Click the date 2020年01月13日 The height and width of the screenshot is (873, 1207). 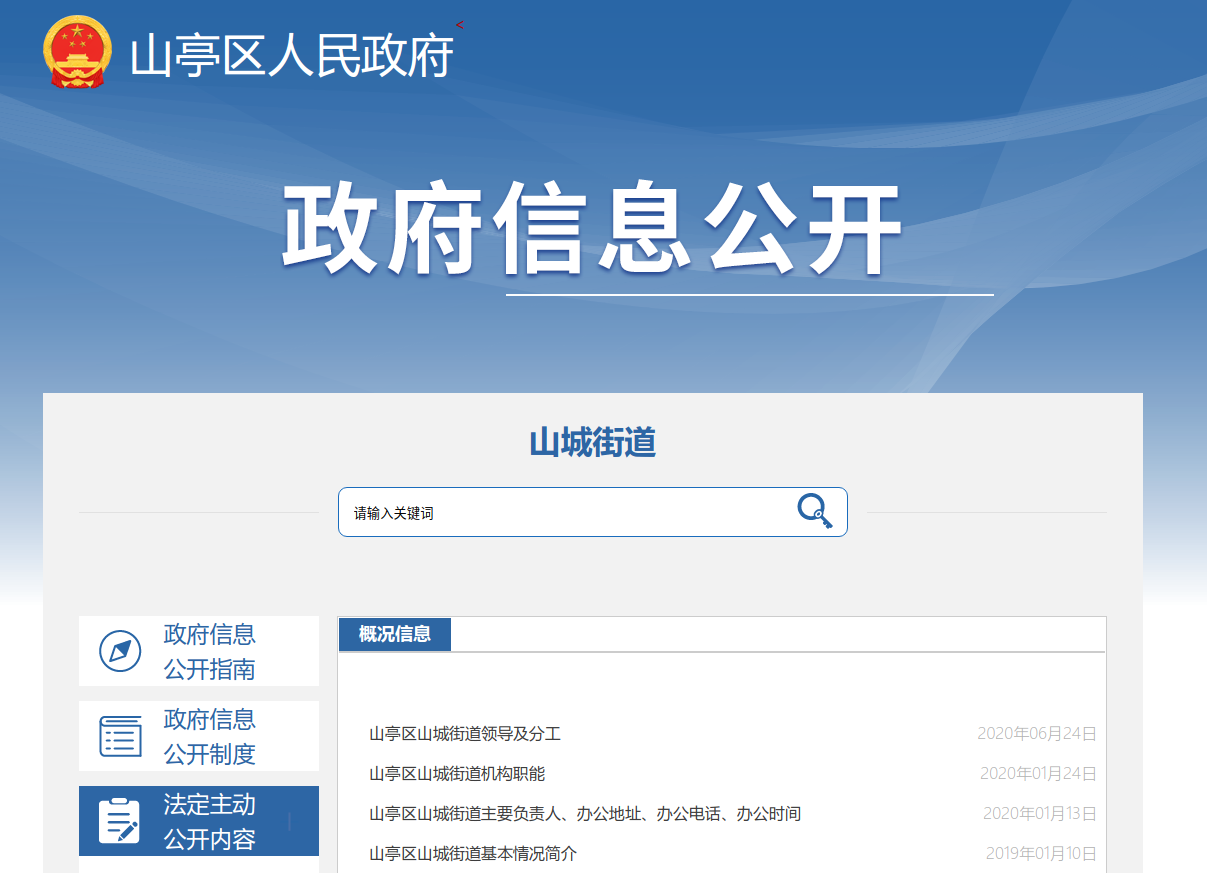1040,814
